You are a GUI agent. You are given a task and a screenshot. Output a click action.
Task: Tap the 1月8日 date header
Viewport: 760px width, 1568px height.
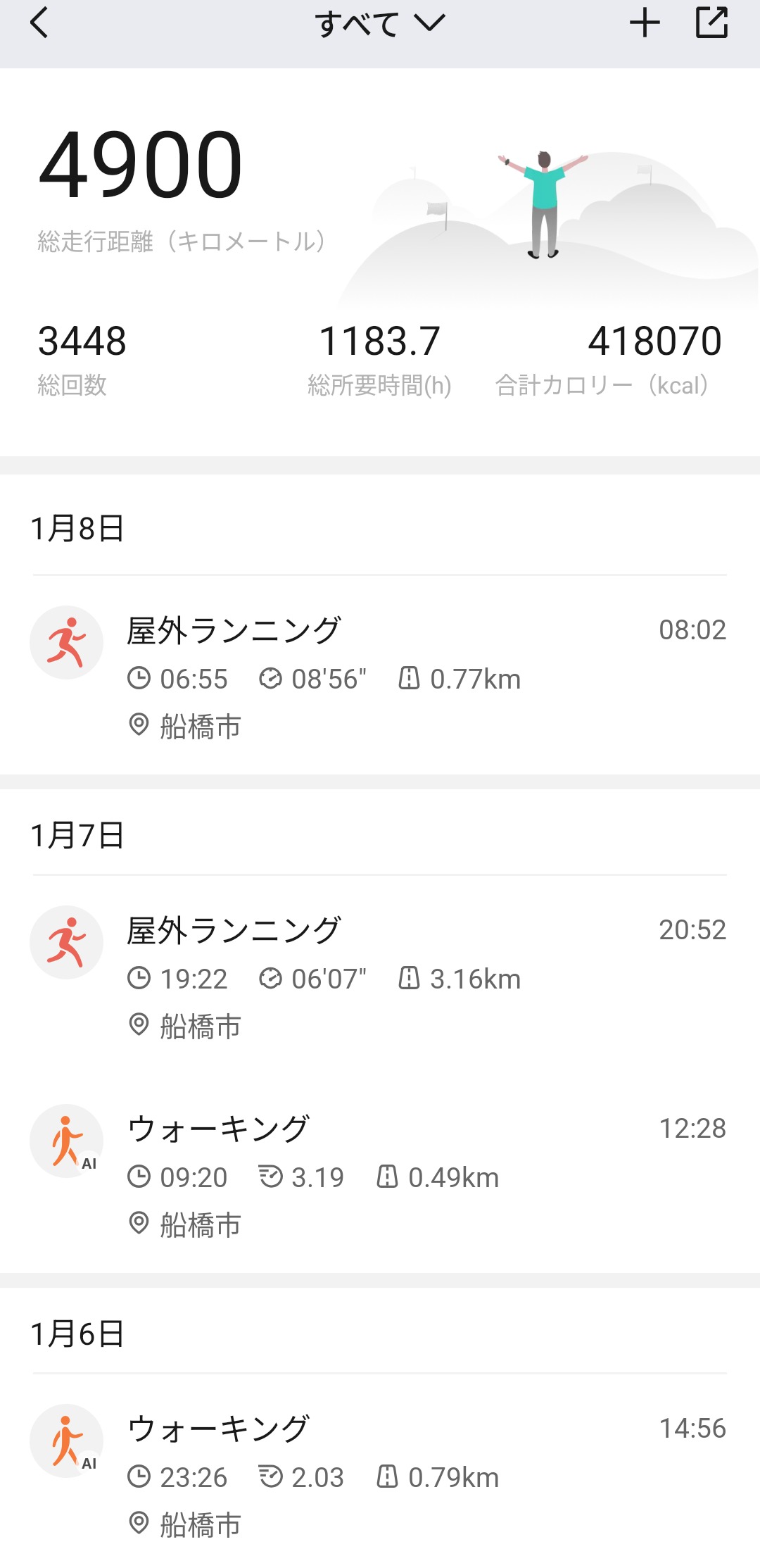coord(77,529)
